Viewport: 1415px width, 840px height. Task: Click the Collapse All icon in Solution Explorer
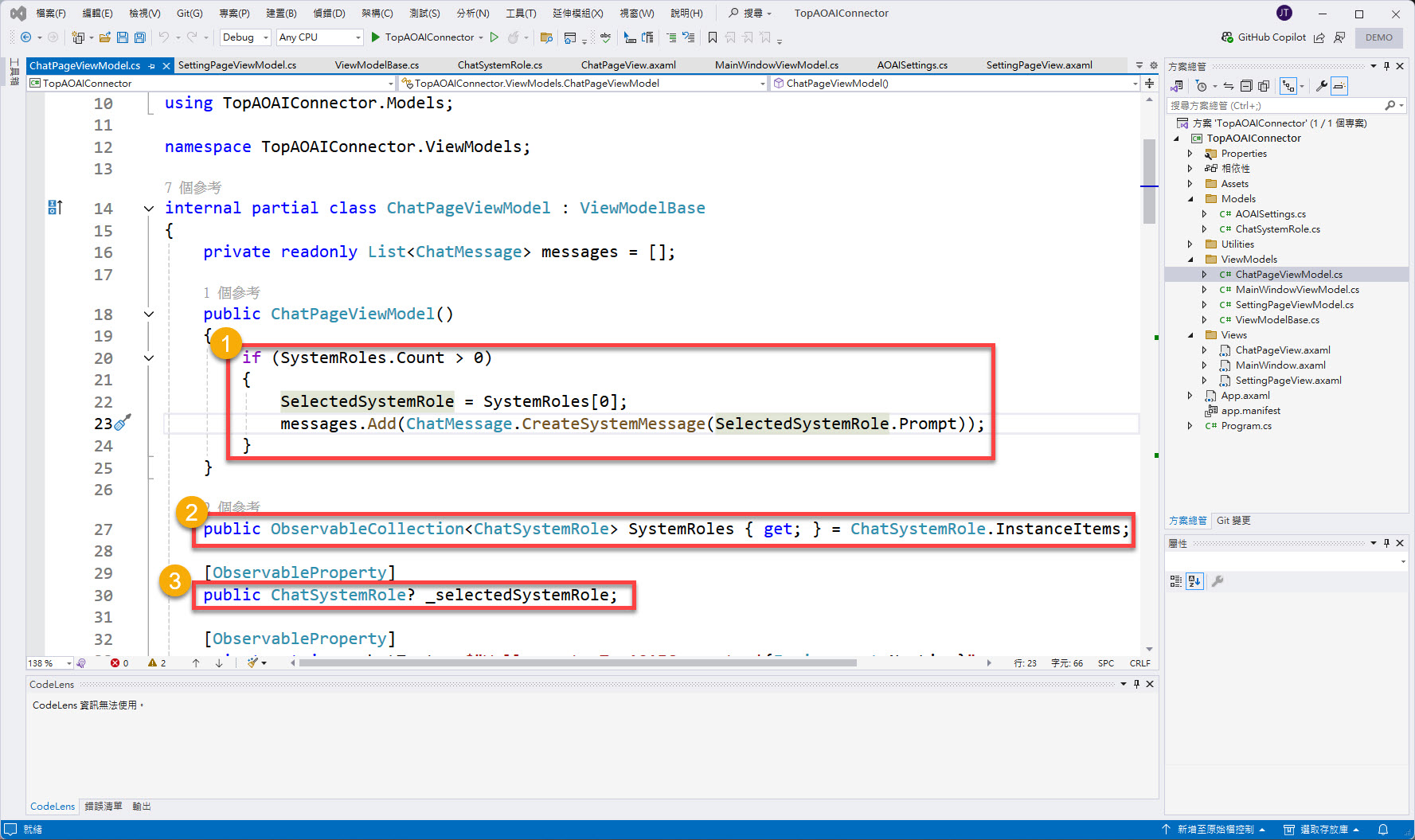coord(1246,86)
